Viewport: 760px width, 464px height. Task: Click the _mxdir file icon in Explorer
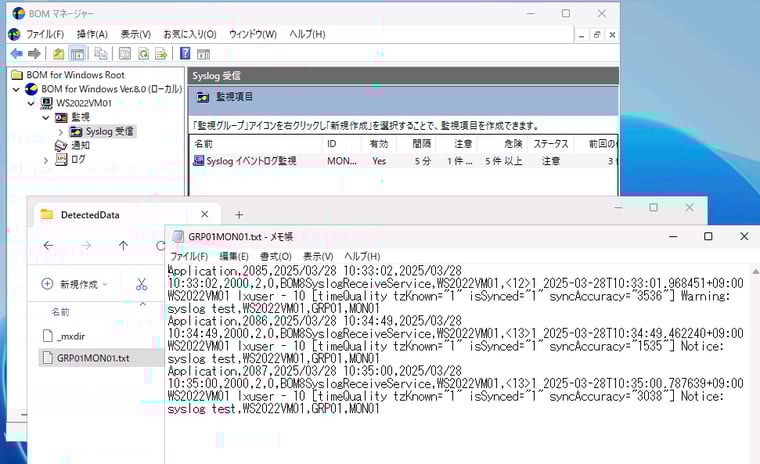click(x=48, y=336)
